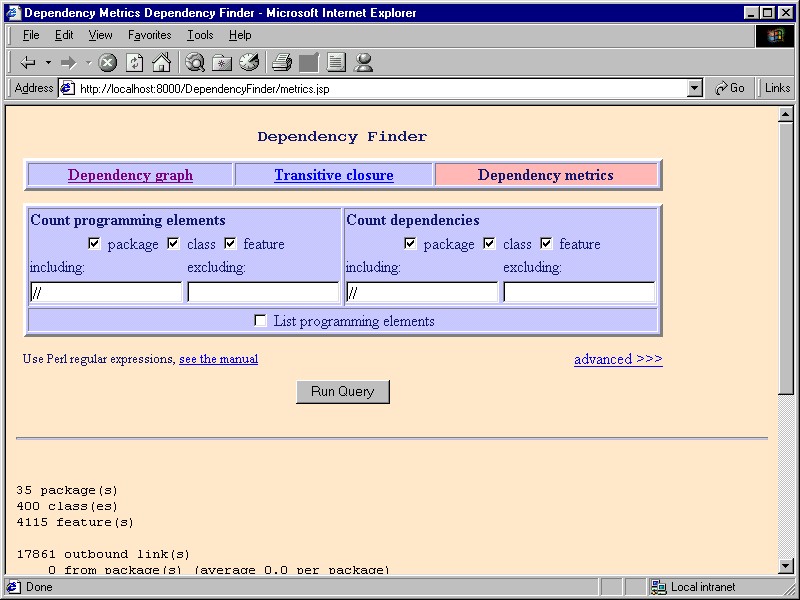Screen dimensions: 800x600
Task: Click the Print toolbar icon
Action: (x=282, y=62)
